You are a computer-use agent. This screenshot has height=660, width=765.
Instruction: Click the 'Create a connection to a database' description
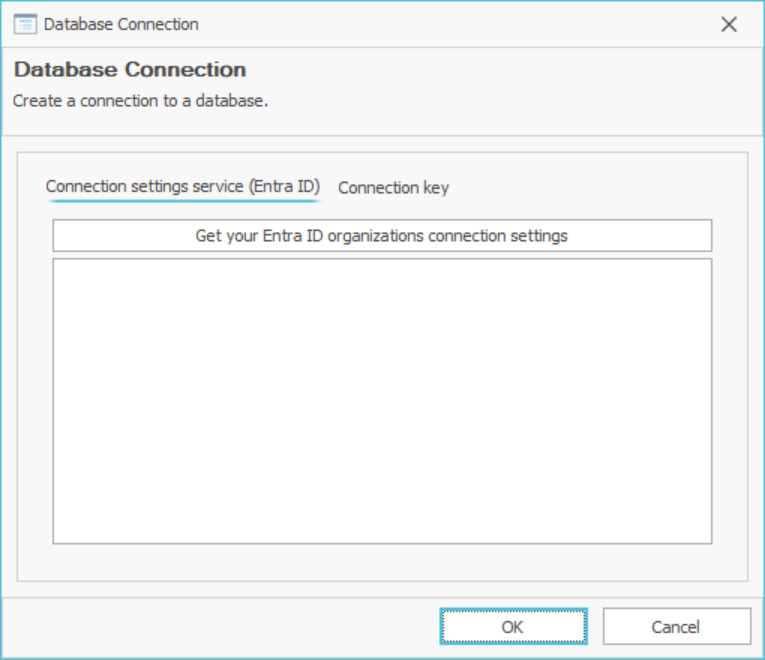[x=140, y=101]
